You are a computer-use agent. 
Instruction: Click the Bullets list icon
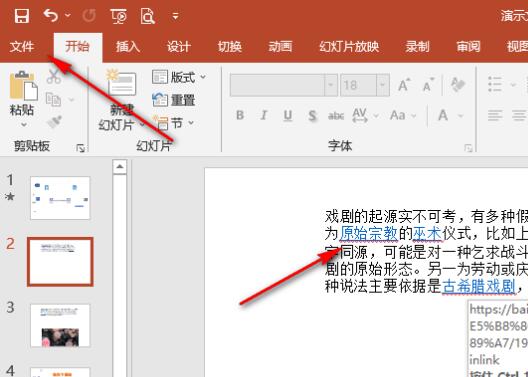tap(495, 84)
